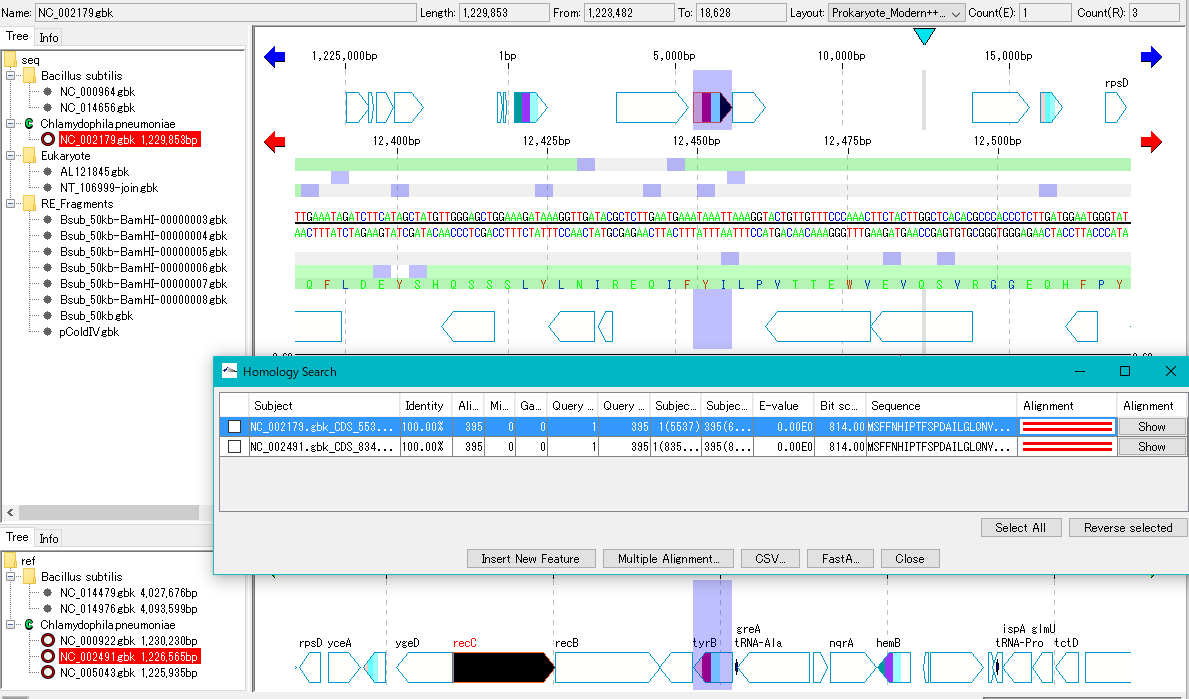Close the Homology Search with Close button
1189x699 pixels.
[x=909, y=559]
